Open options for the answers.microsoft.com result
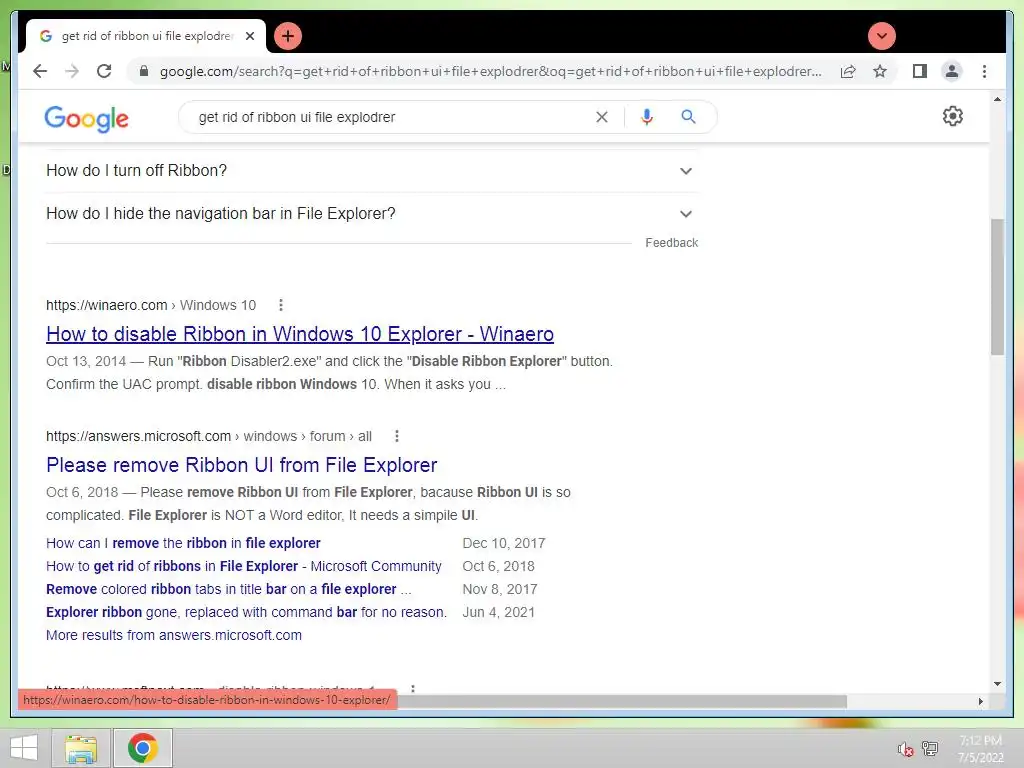 [x=396, y=436]
